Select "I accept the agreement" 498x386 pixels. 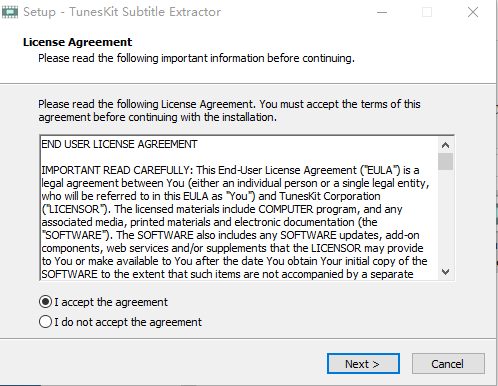(103, 302)
